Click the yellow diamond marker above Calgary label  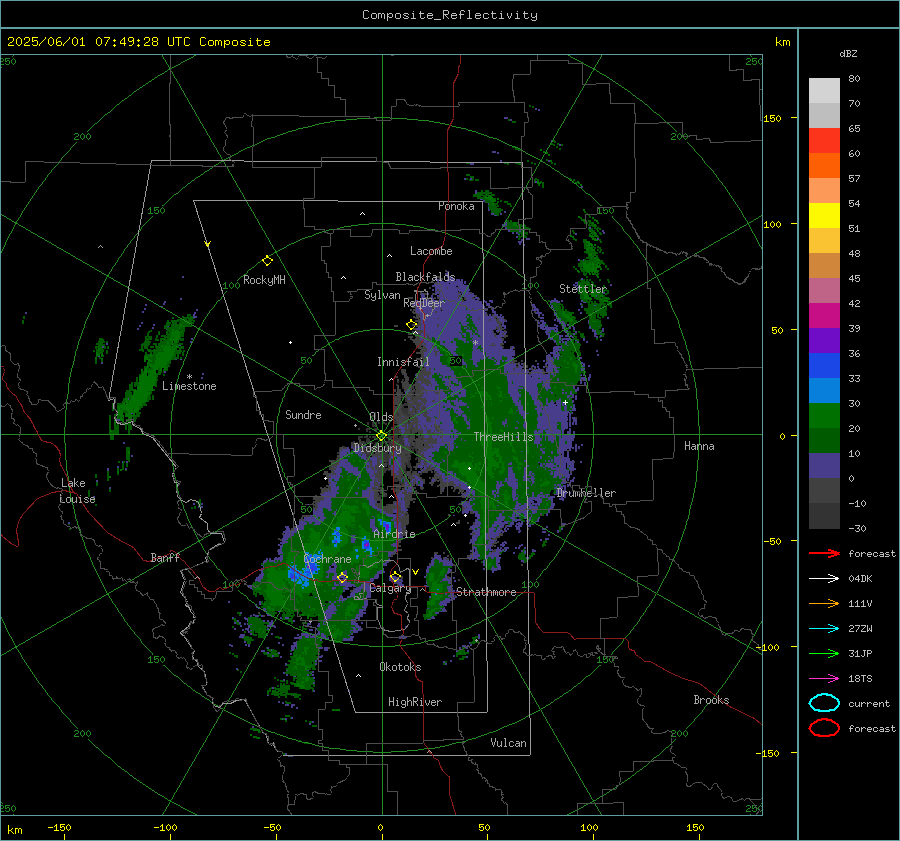(395, 577)
